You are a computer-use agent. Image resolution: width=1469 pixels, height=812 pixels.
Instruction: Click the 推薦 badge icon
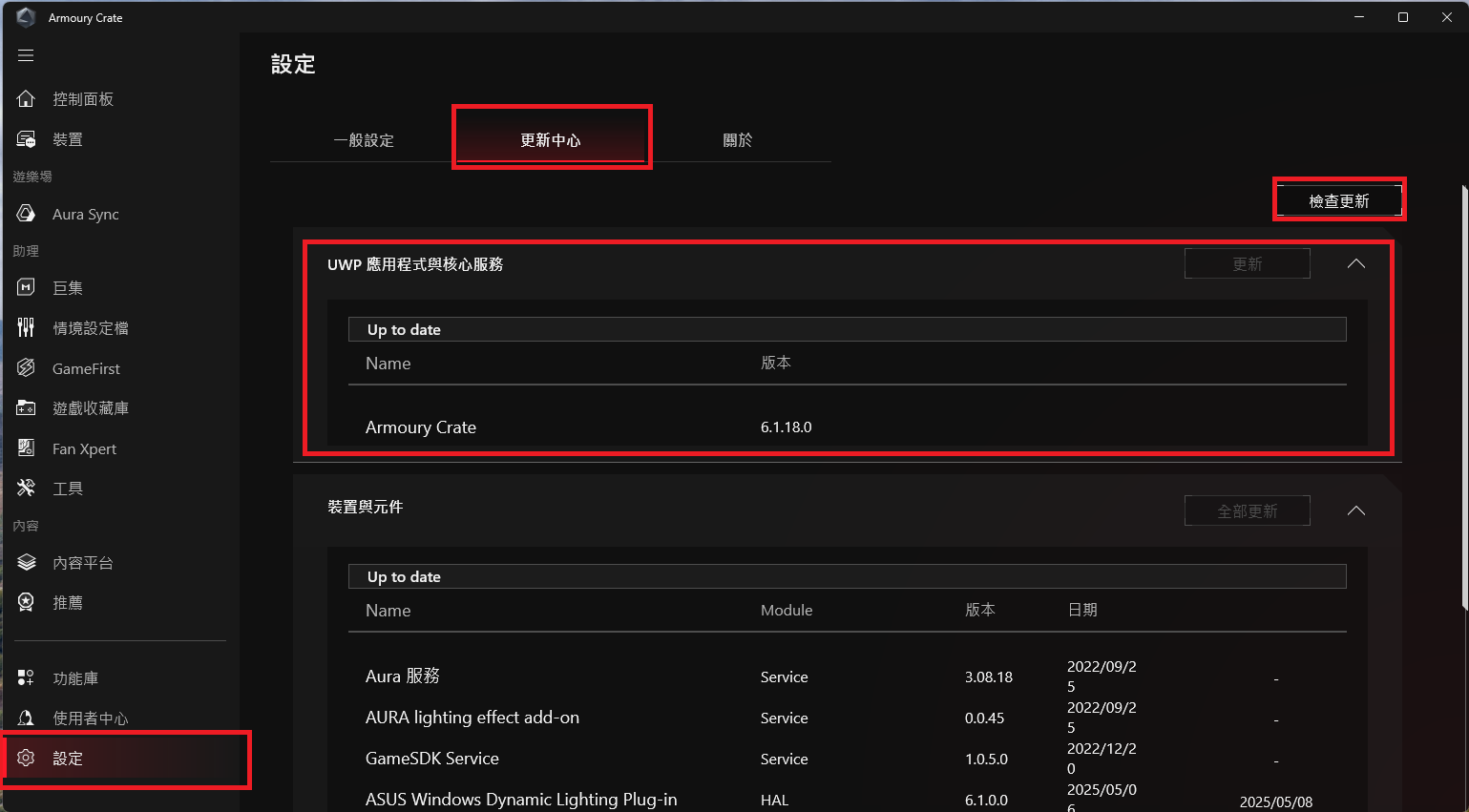[x=26, y=602]
